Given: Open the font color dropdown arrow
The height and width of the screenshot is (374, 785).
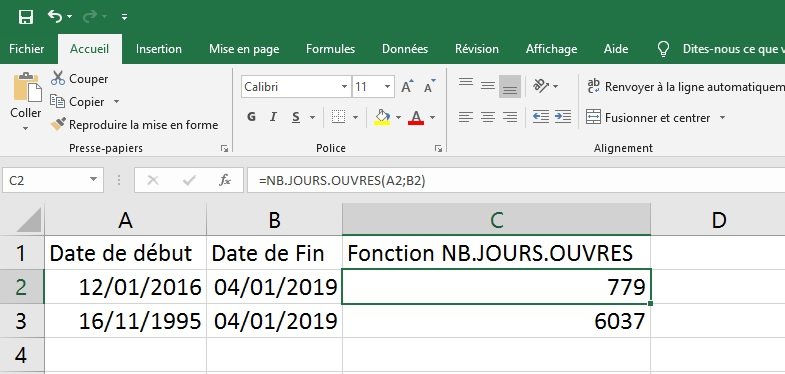Looking at the screenshot, I should click(x=433, y=118).
